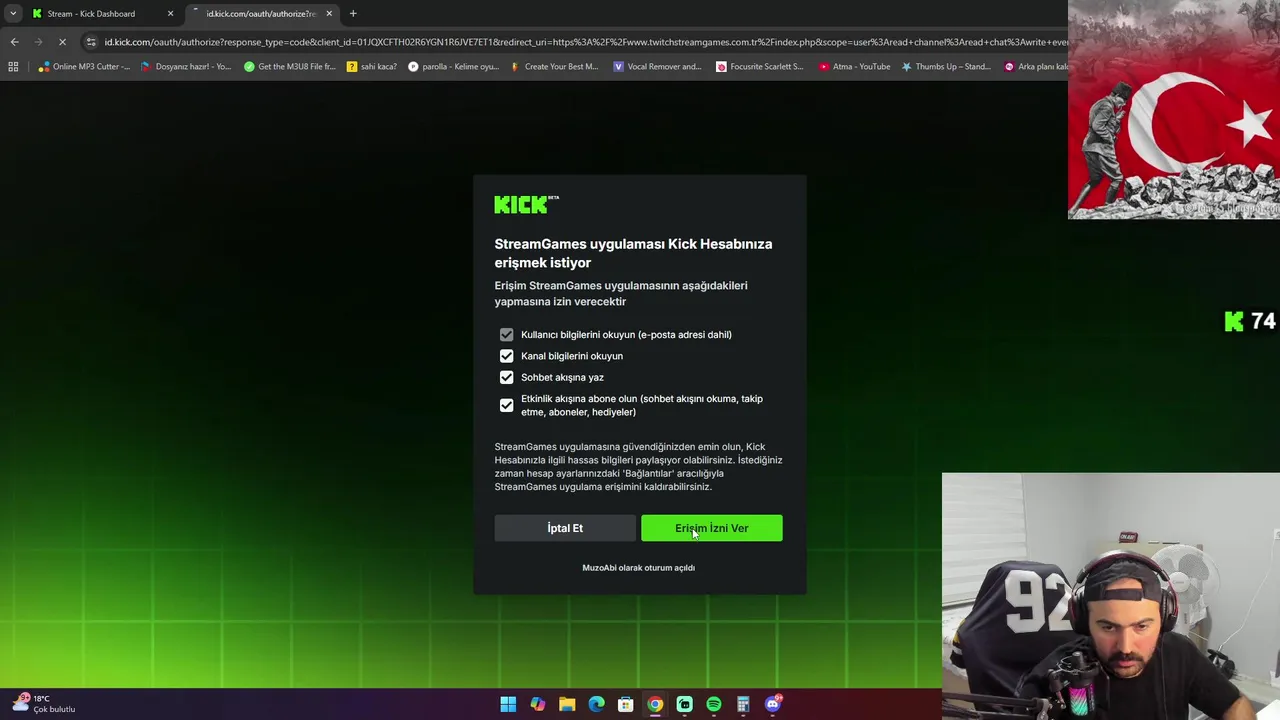Open parolla - Kelime oyunu bookmark
This screenshot has height=720, width=1280.
[453, 67]
